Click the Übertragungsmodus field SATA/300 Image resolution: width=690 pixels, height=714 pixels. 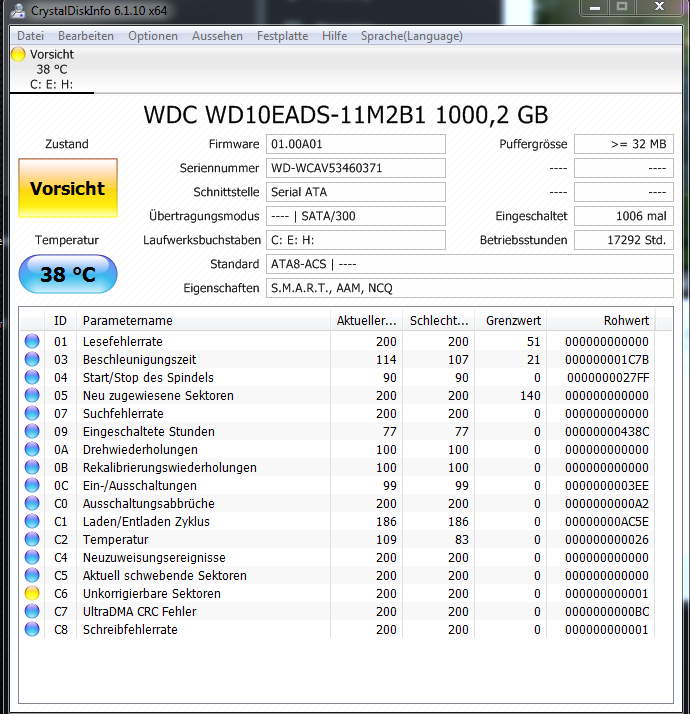(356, 216)
